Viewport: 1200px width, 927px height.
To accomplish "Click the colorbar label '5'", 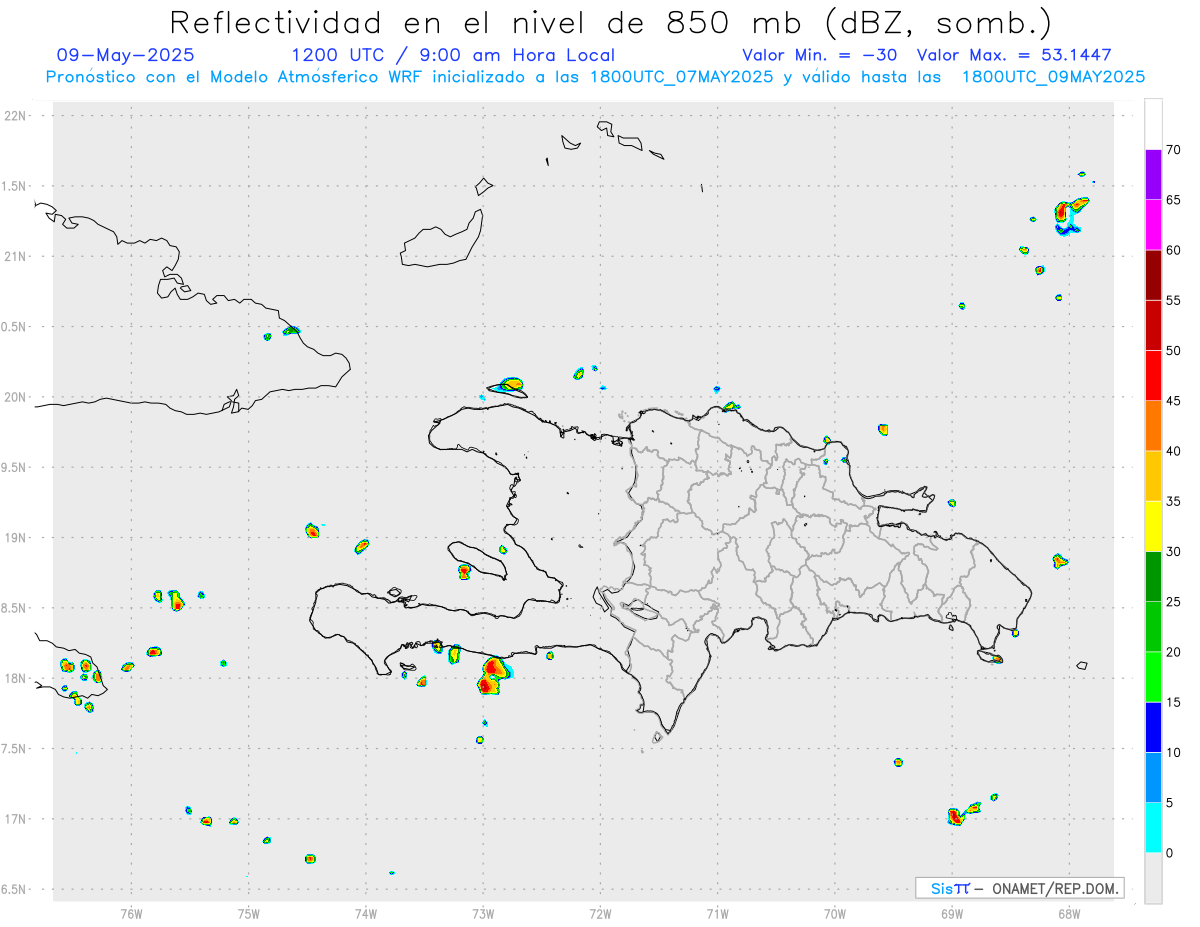I will [1169, 802].
